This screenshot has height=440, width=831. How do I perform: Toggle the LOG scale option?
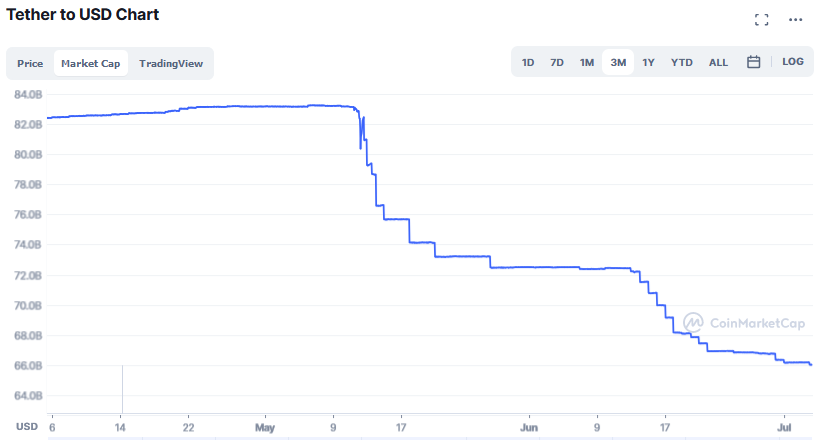tap(792, 61)
